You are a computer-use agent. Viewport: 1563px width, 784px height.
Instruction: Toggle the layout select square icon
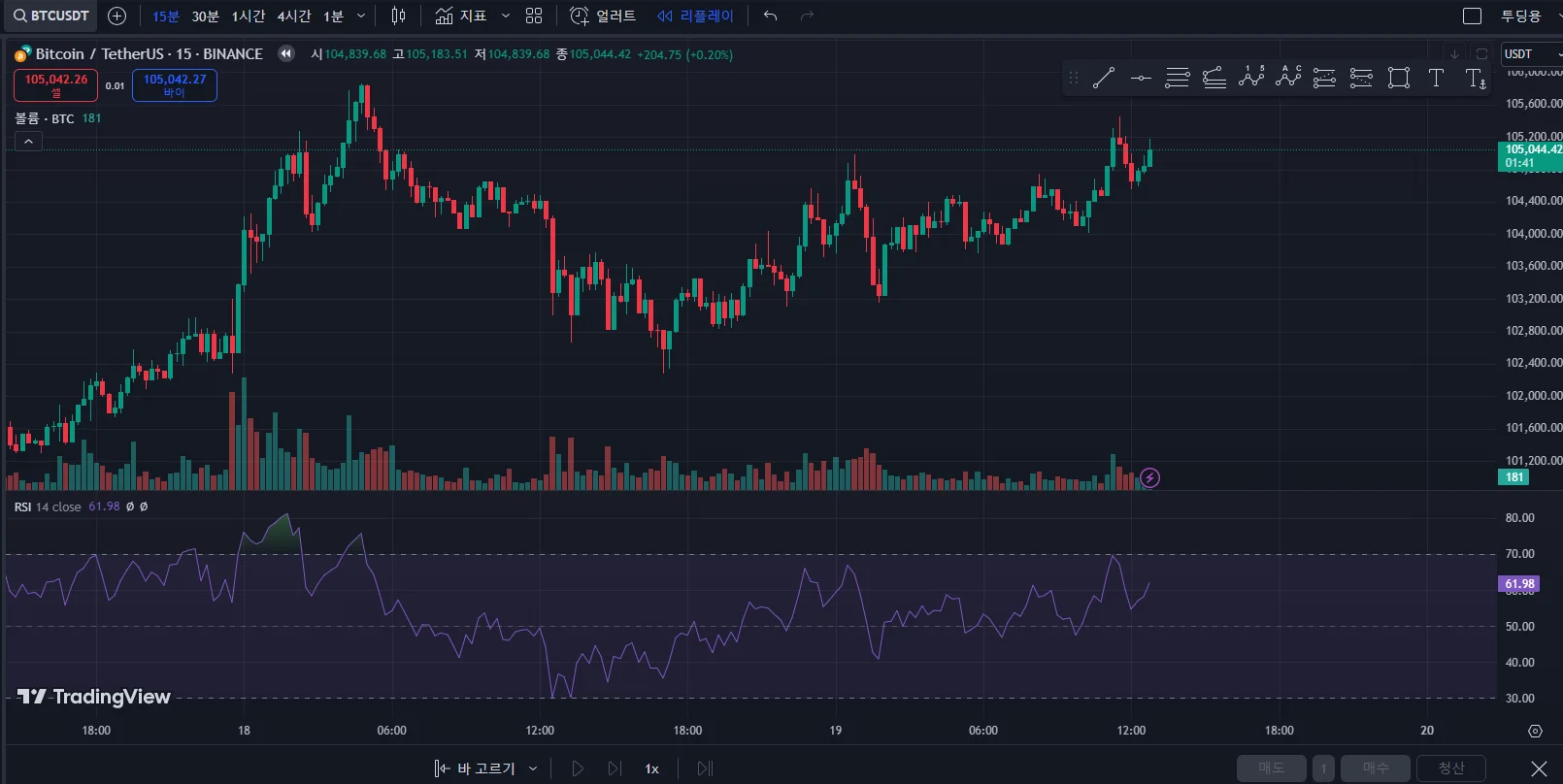coord(1472,16)
